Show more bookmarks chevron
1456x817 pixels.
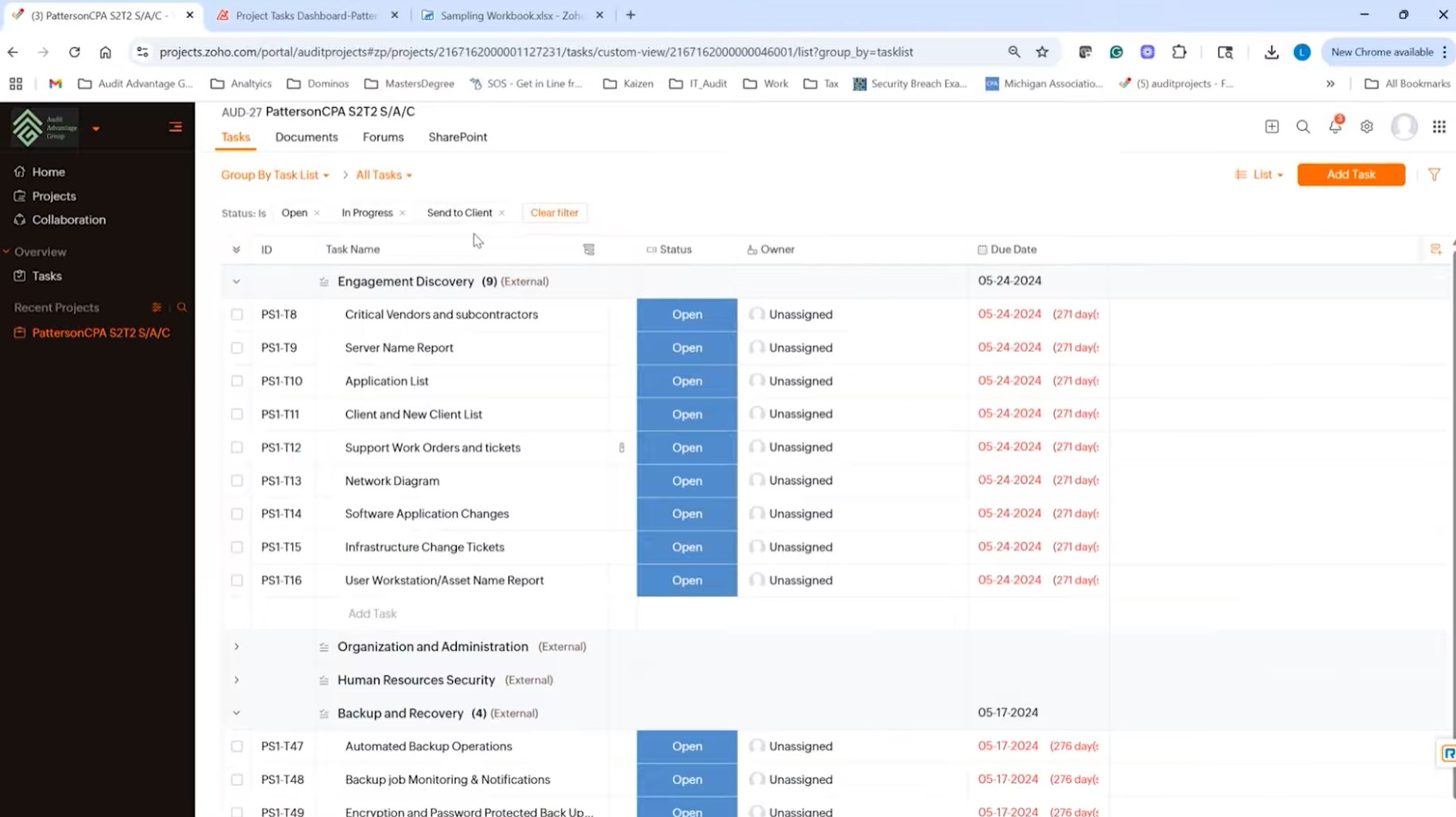point(1330,83)
